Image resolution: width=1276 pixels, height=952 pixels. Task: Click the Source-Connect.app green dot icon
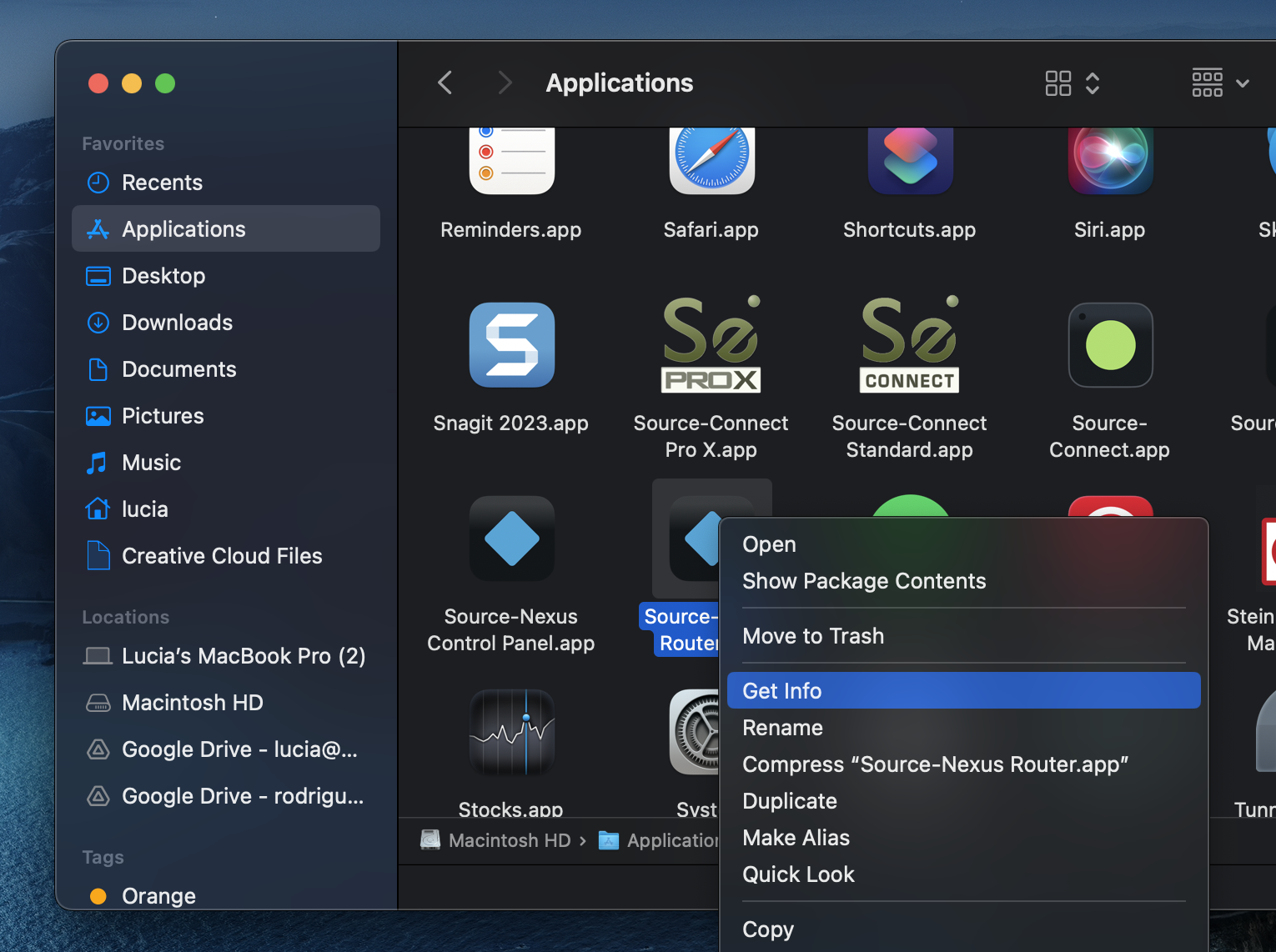point(1110,345)
